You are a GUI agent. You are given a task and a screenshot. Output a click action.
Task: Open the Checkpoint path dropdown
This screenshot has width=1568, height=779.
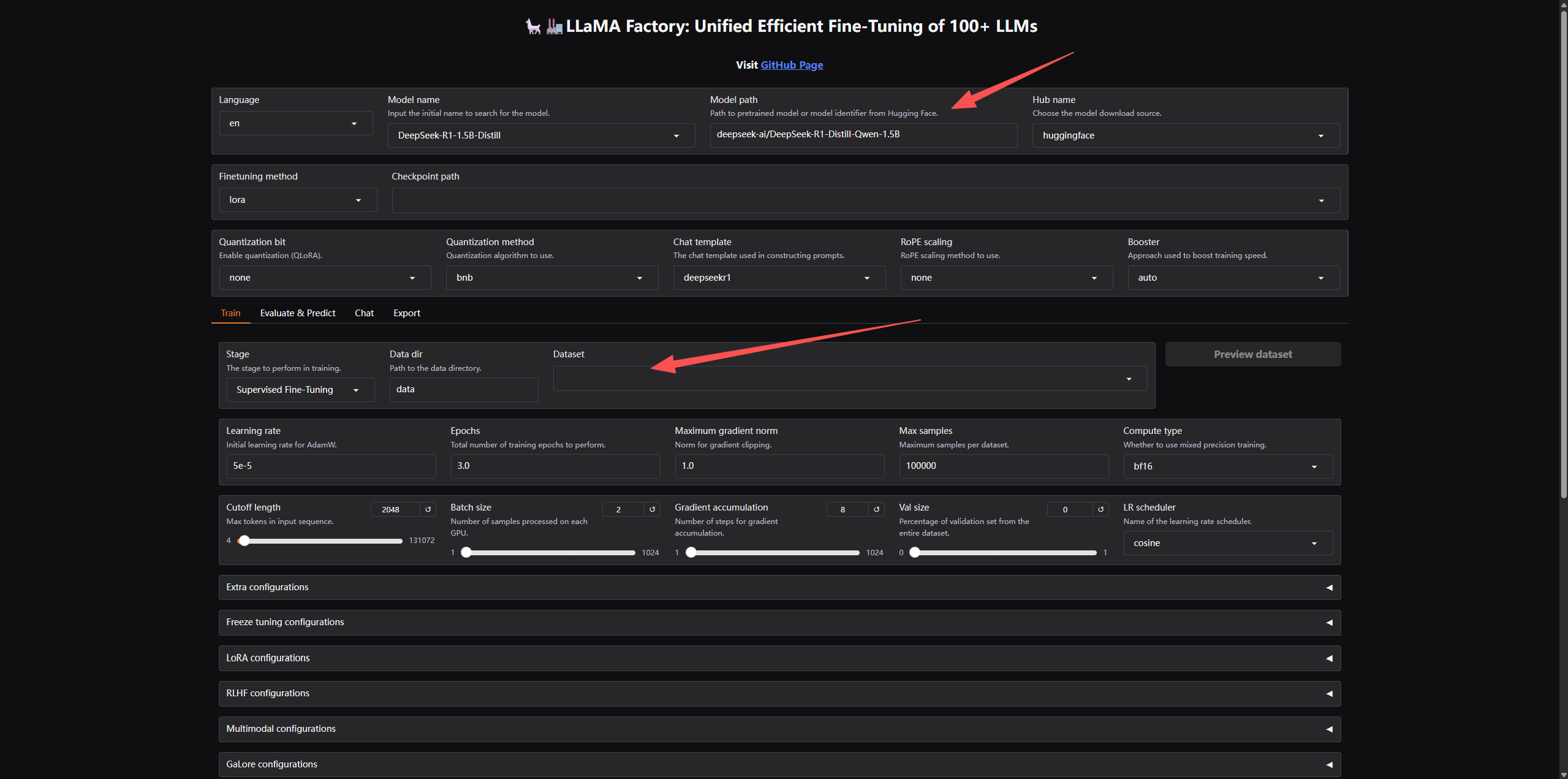click(x=866, y=200)
